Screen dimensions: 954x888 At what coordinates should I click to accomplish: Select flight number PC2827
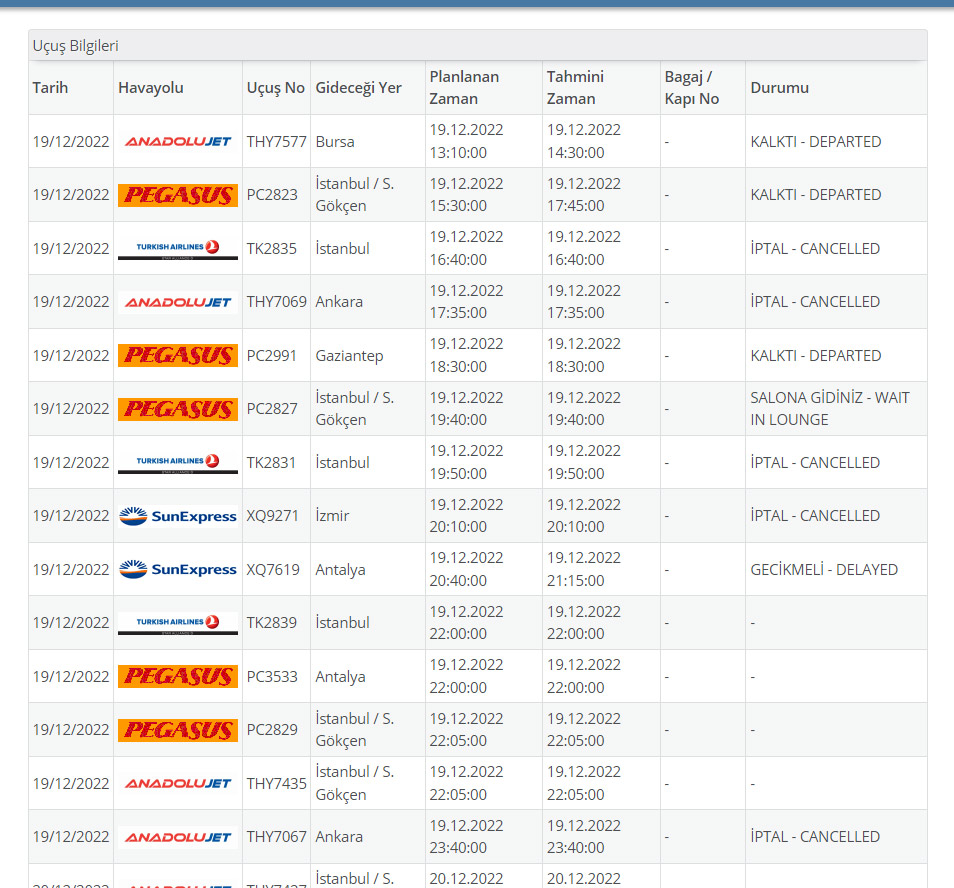click(x=272, y=409)
